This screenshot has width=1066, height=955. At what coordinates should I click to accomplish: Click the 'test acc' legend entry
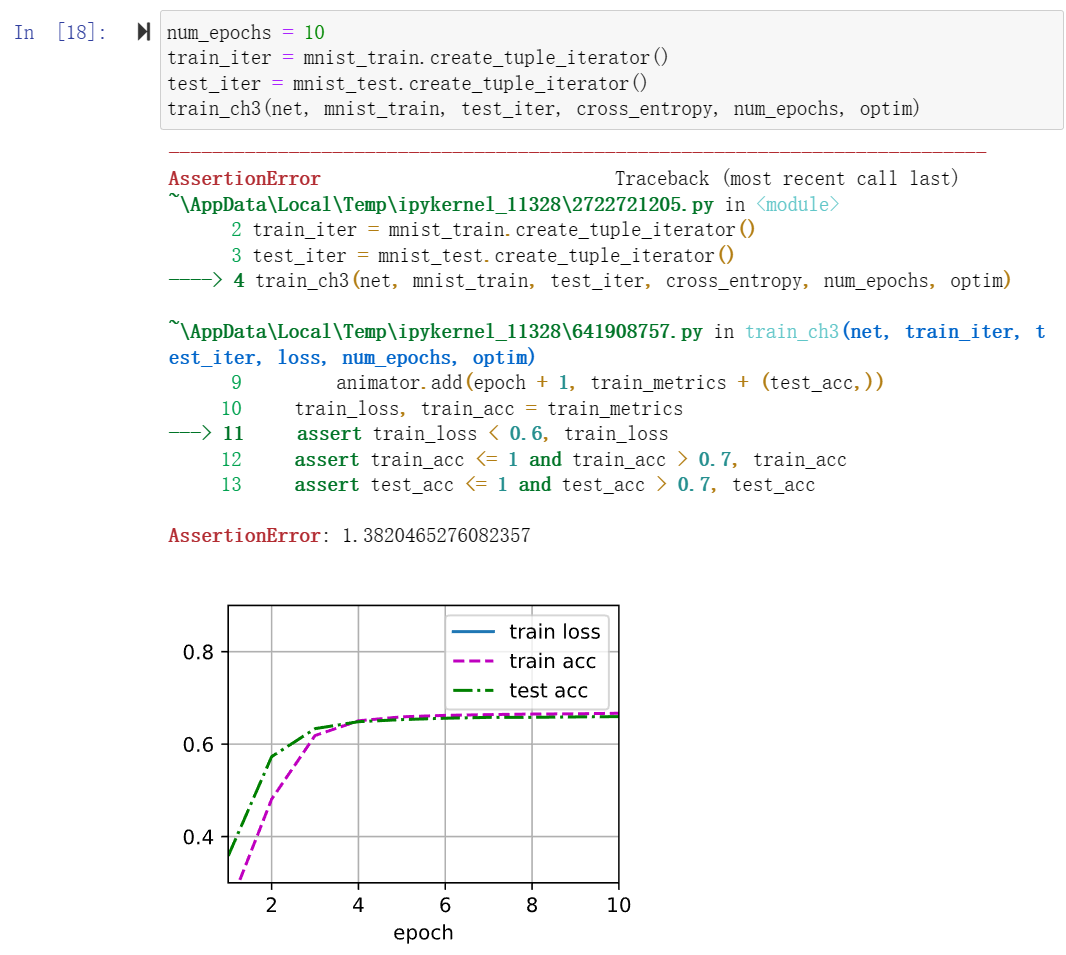click(520, 691)
